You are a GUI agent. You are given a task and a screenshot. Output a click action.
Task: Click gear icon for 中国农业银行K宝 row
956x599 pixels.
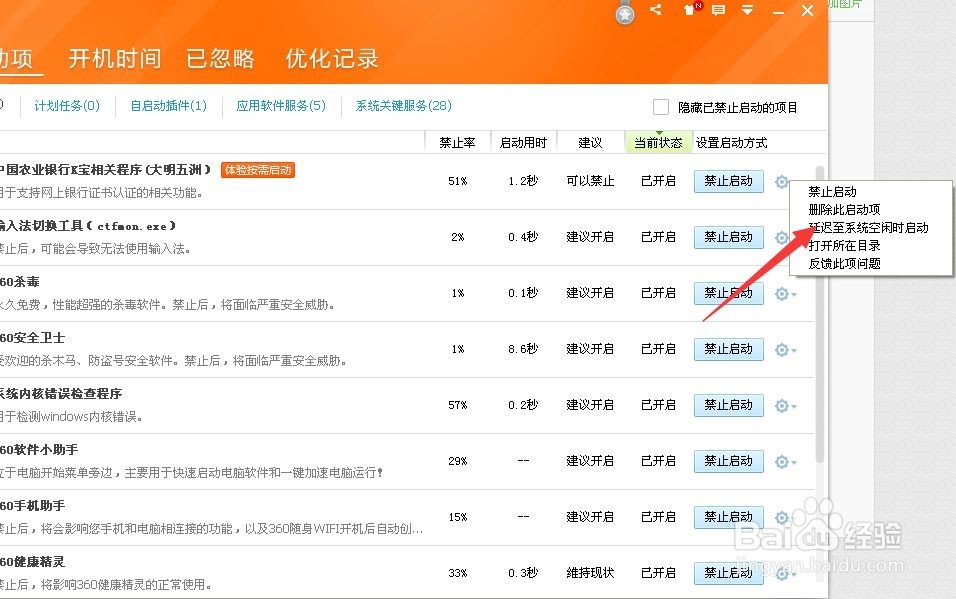[x=782, y=182]
